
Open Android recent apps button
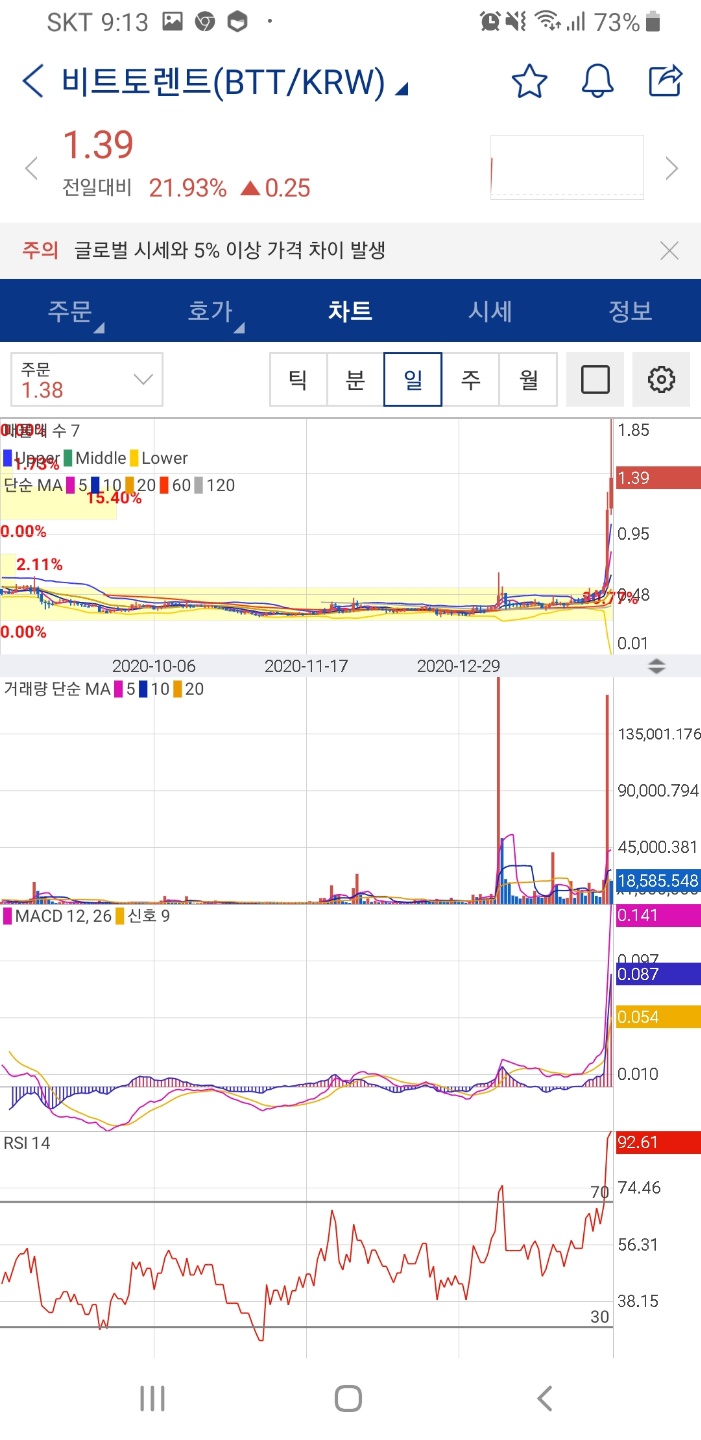(152, 1398)
